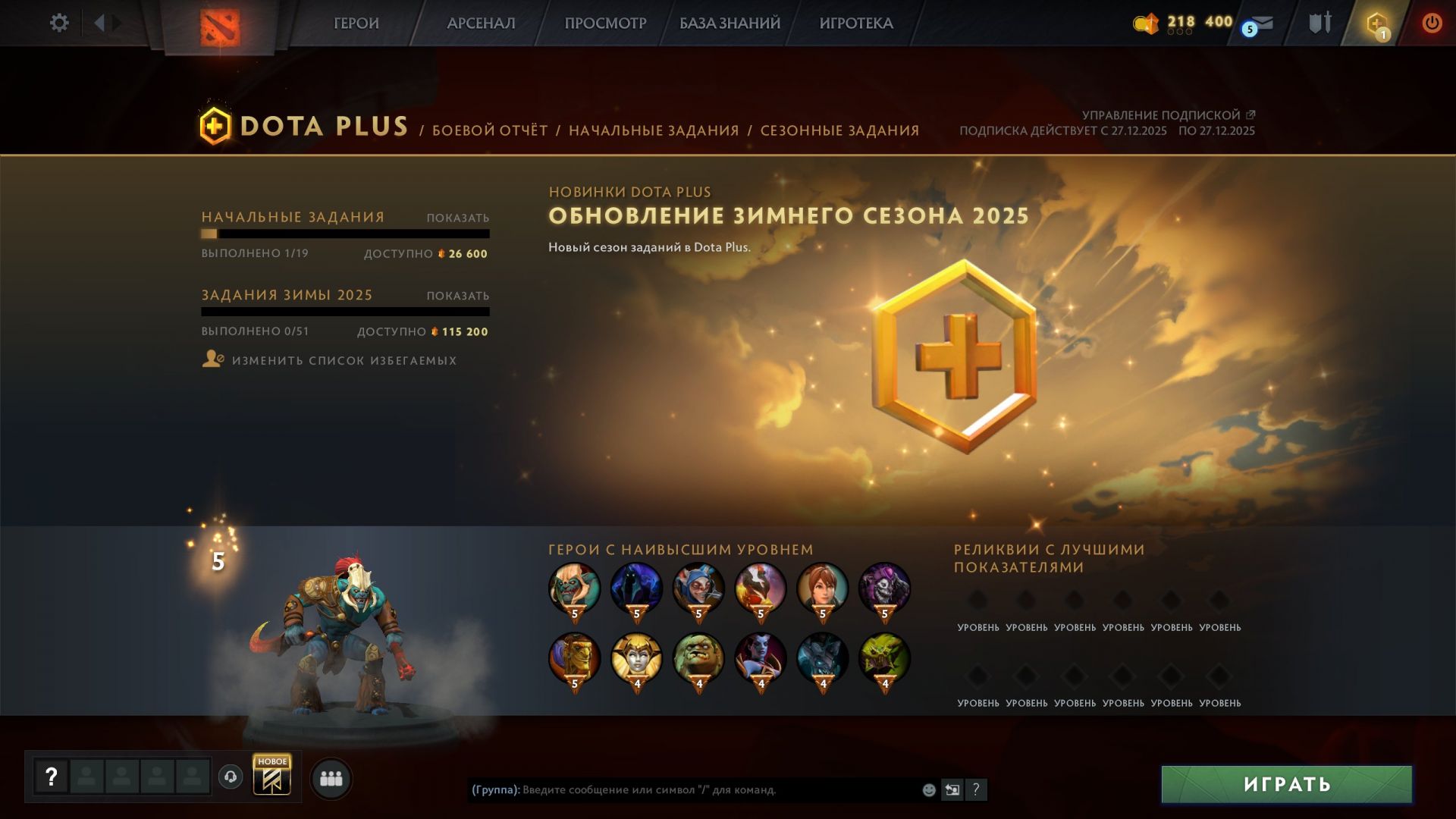Show the НАЧАЛЬНЫЕ ЗАДАНИЯ quests list
The height and width of the screenshot is (819, 1456).
click(x=458, y=218)
